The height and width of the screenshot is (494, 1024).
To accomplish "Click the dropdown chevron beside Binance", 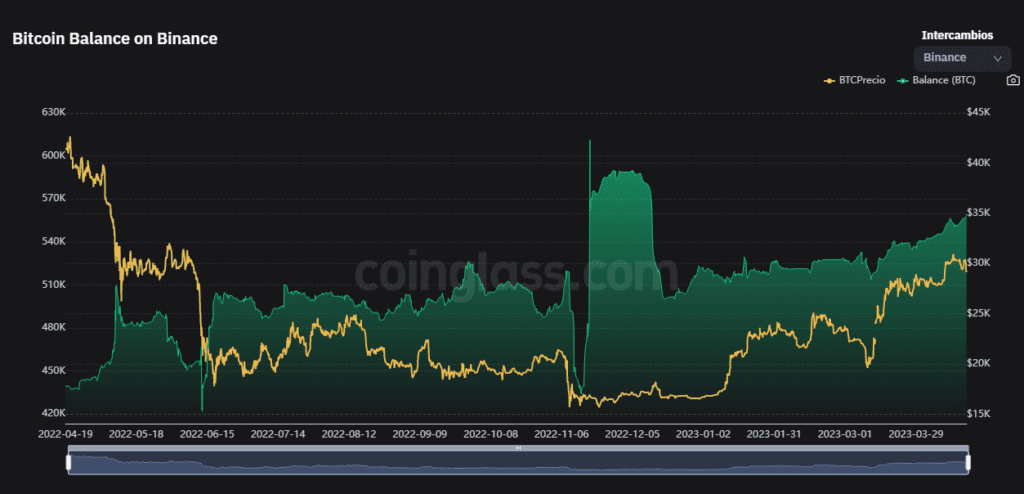I will (x=997, y=59).
